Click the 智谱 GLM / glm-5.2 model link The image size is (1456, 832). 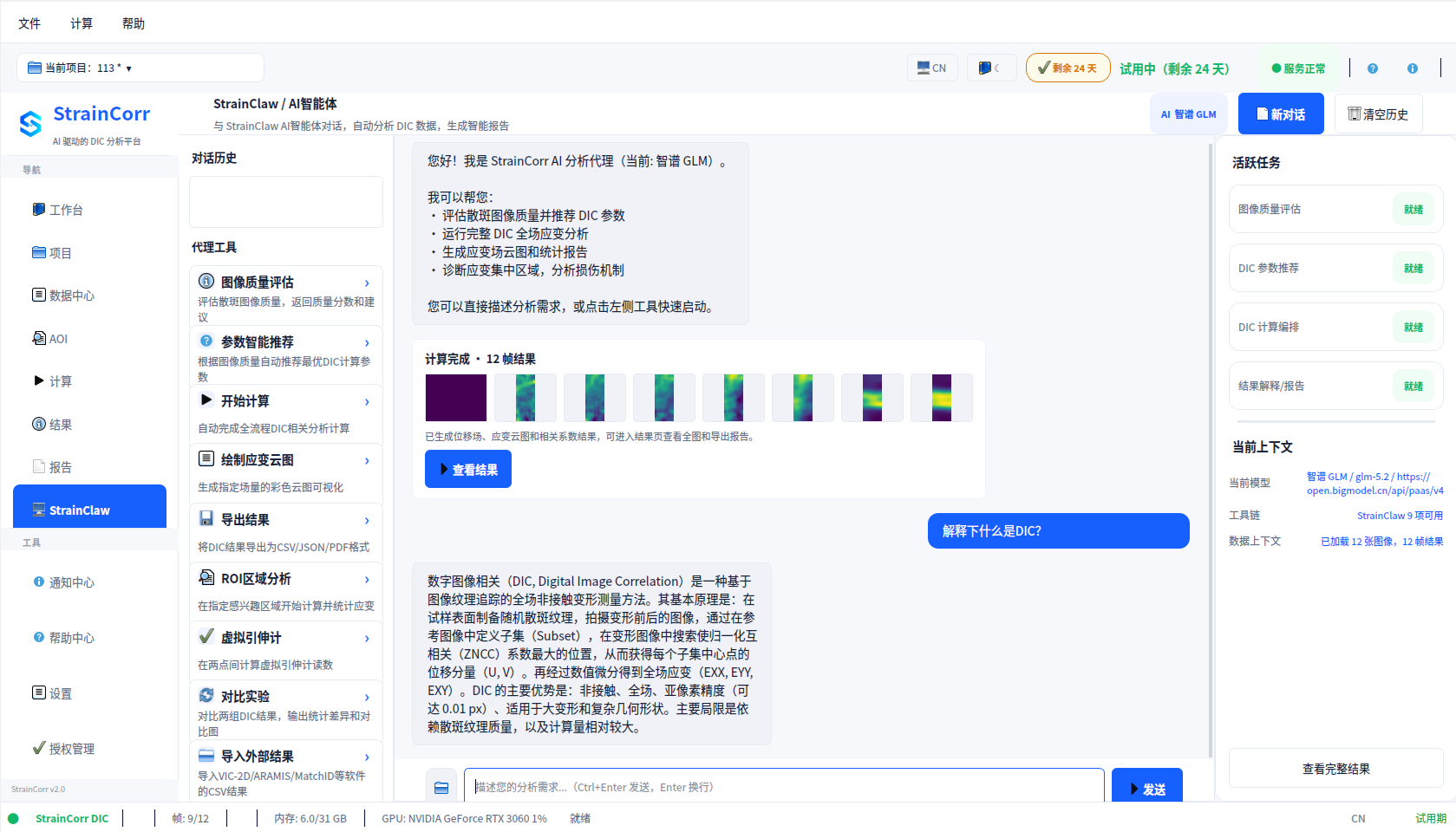1375,484
